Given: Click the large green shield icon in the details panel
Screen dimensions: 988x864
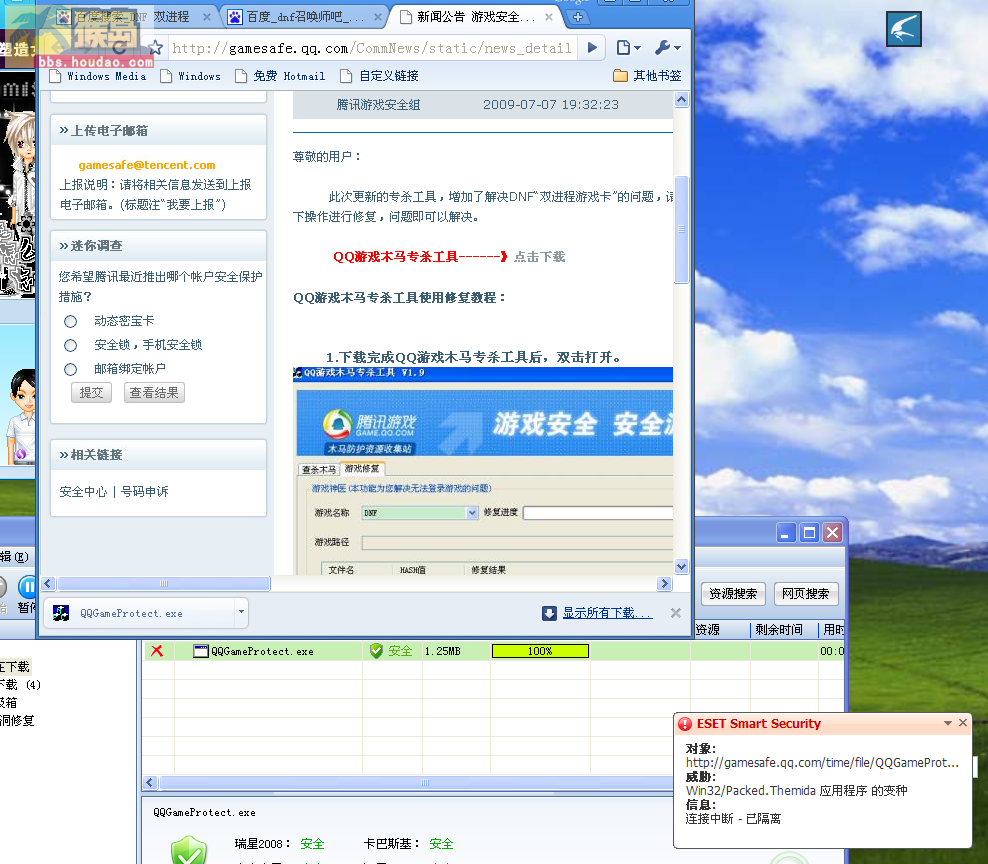Looking at the screenshot, I should [x=188, y=850].
